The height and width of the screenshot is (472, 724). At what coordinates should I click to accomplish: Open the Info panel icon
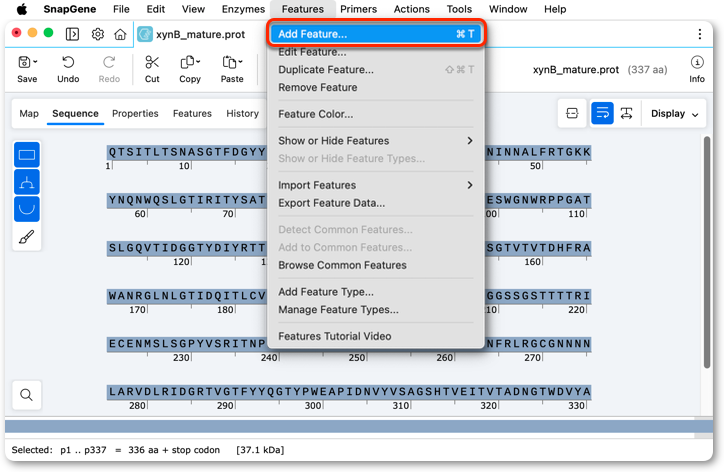(697, 62)
